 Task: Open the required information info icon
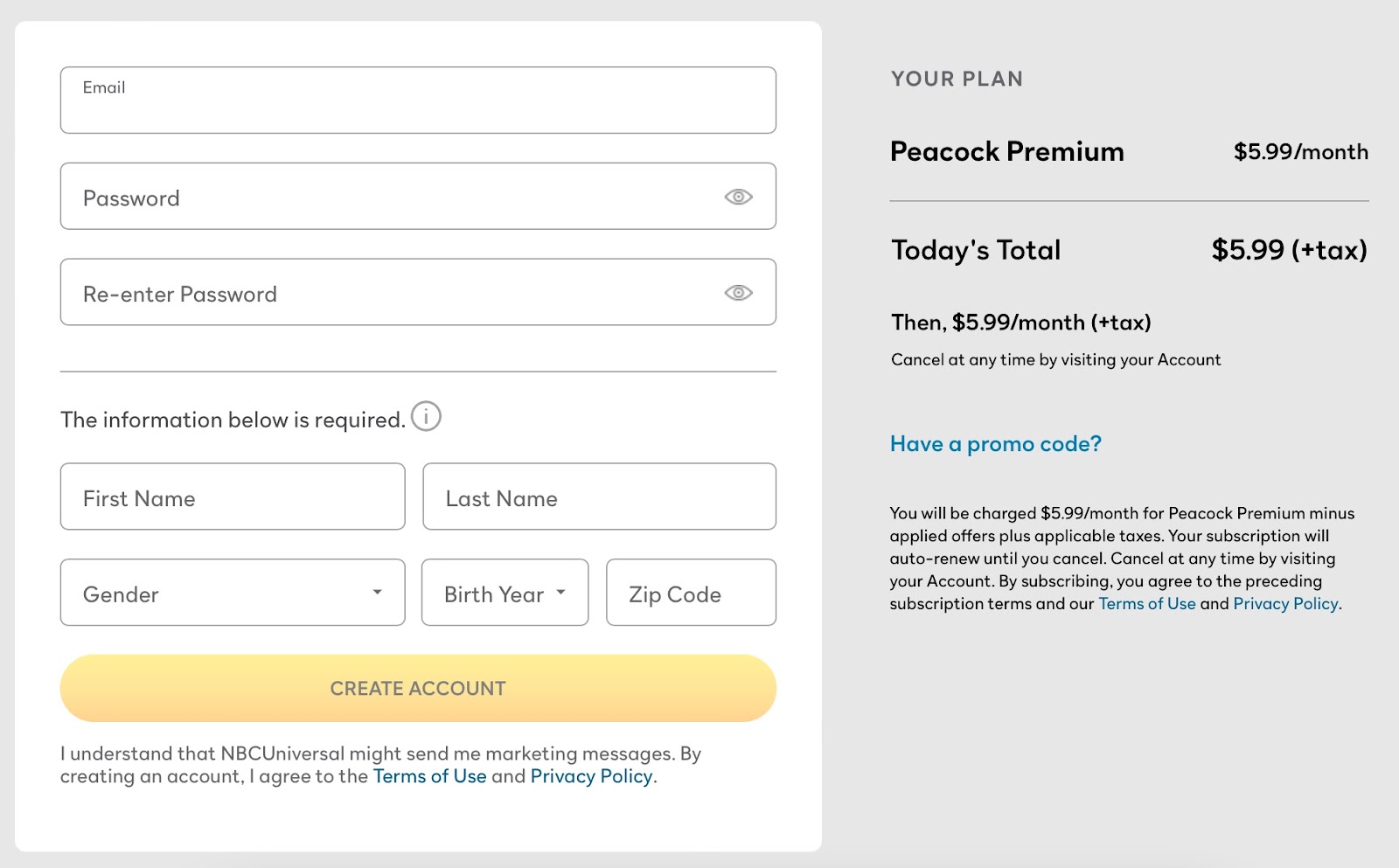coord(426,417)
